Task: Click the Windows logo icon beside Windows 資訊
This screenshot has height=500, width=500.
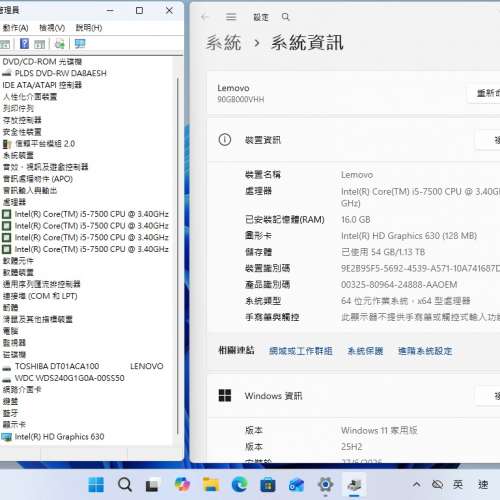Action: tap(225, 396)
